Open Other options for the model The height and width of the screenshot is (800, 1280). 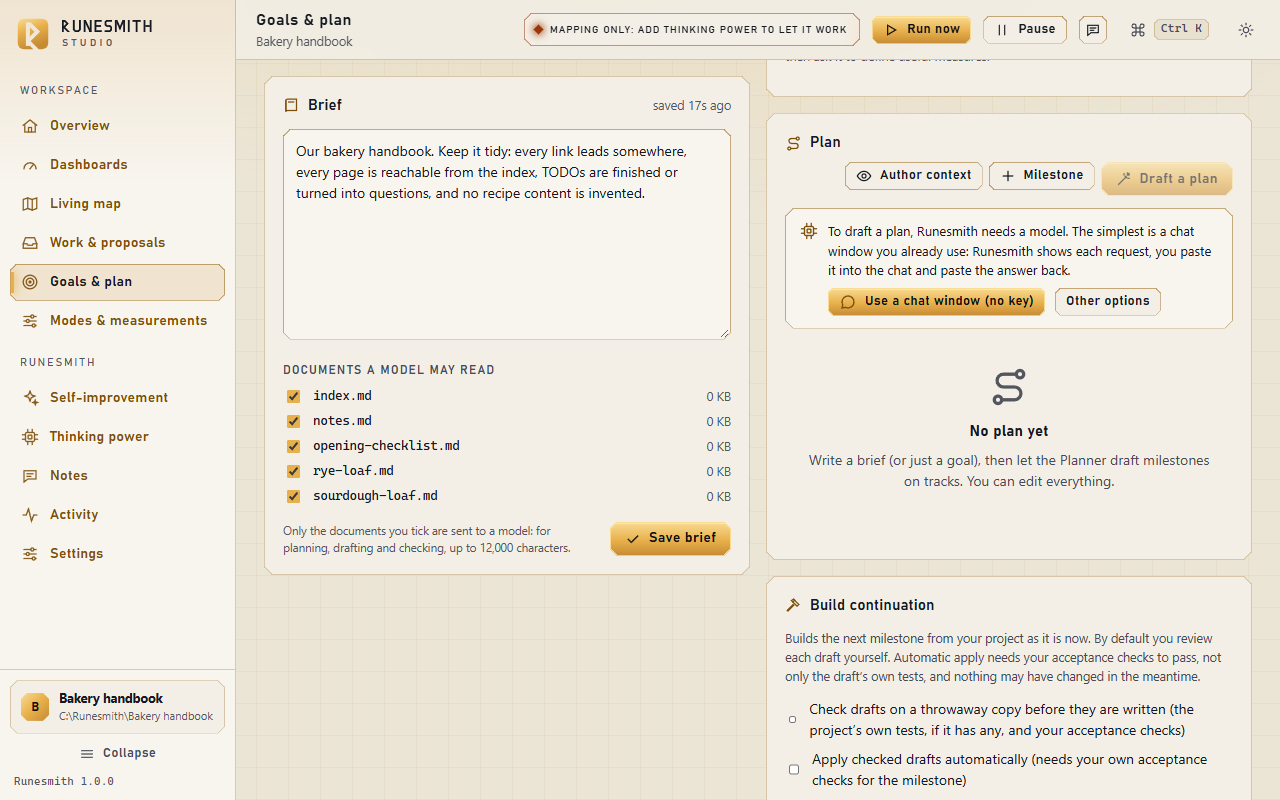click(x=1108, y=302)
